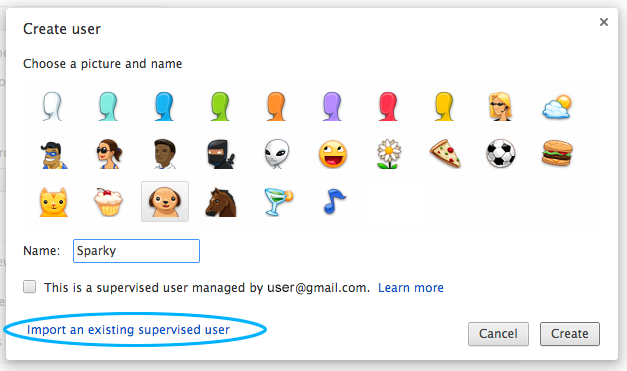
Task: Pick the alien head avatar
Action: pyautogui.click(x=277, y=154)
